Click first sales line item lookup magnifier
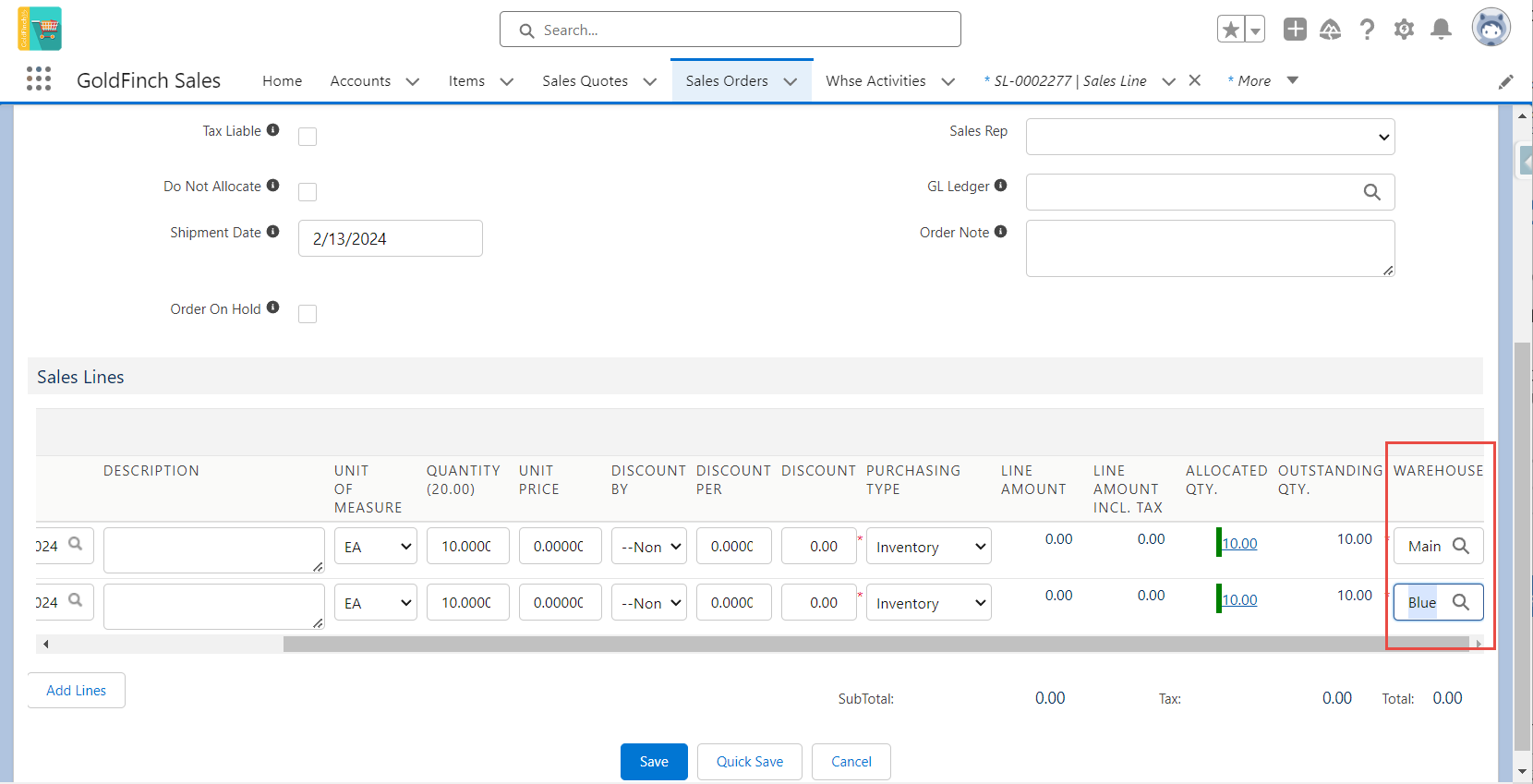This screenshot has width=1533, height=784. pyautogui.click(x=76, y=544)
